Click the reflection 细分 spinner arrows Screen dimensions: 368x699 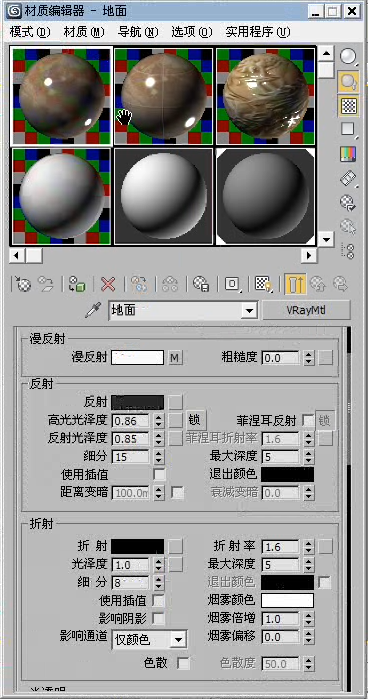point(159,456)
